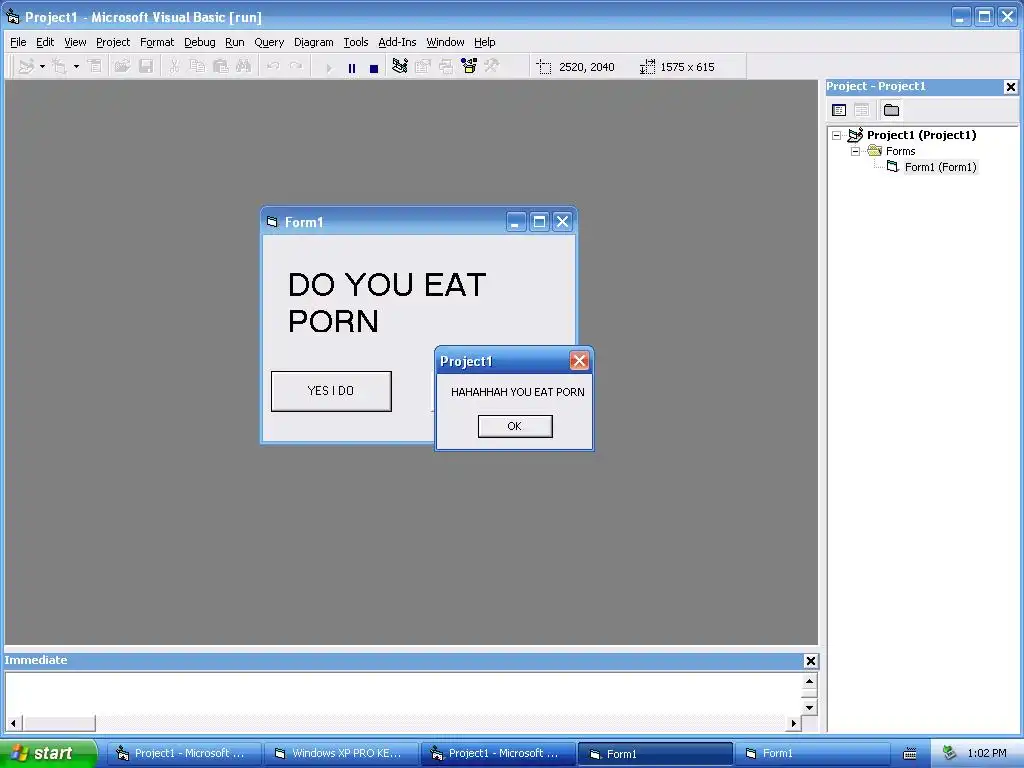Open the Add Project dropdown arrow
The height and width of the screenshot is (768, 1024).
pyautogui.click(x=42, y=67)
